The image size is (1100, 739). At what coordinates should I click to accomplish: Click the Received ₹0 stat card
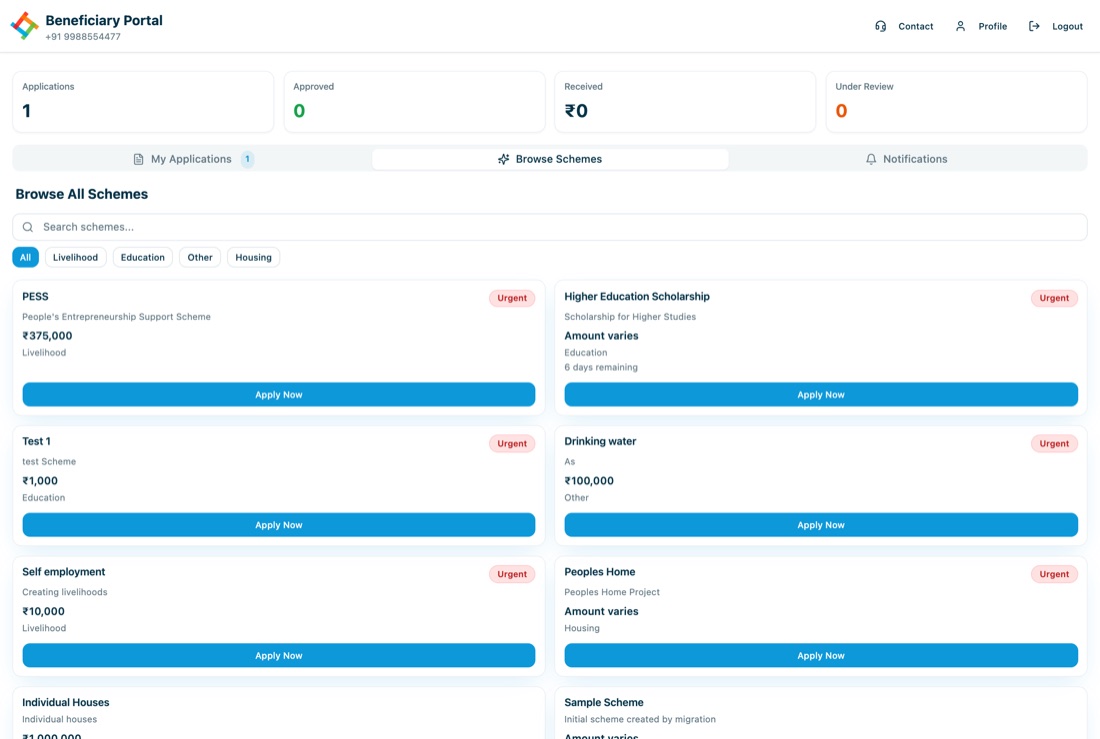click(x=685, y=102)
